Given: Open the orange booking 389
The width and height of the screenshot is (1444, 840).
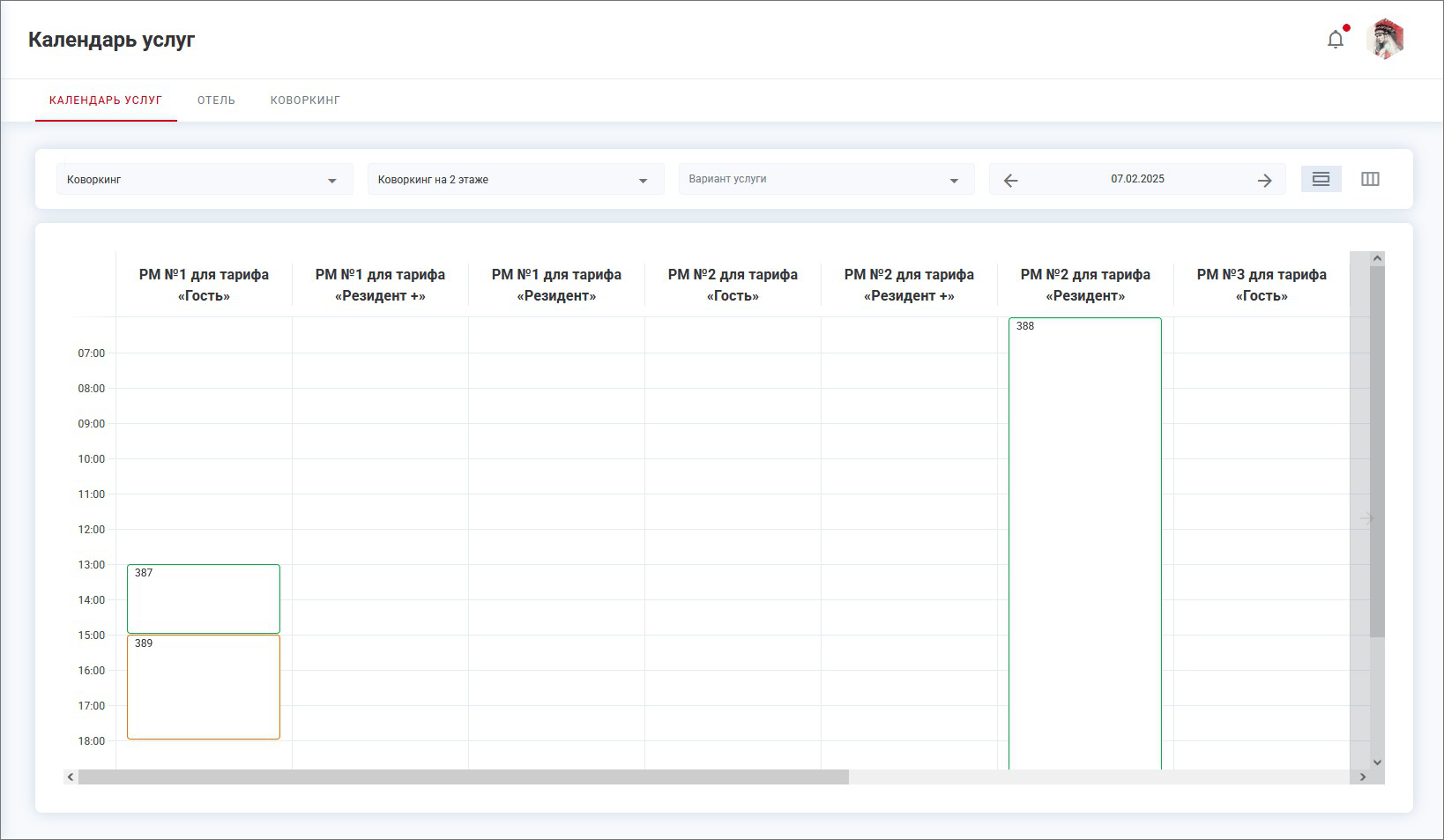Looking at the screenshot, I should pos(204,687).
